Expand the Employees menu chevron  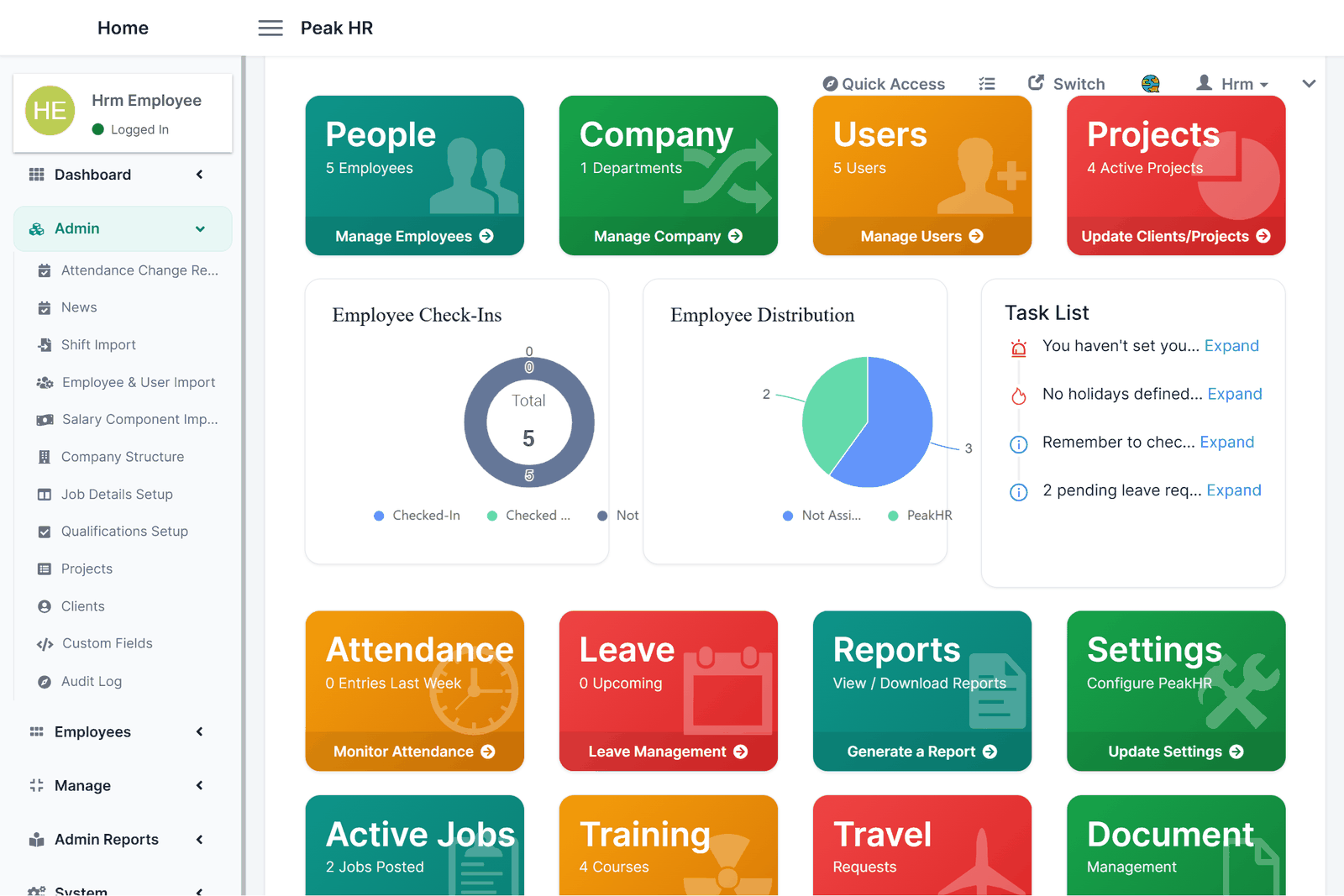[x=199, y=732]
